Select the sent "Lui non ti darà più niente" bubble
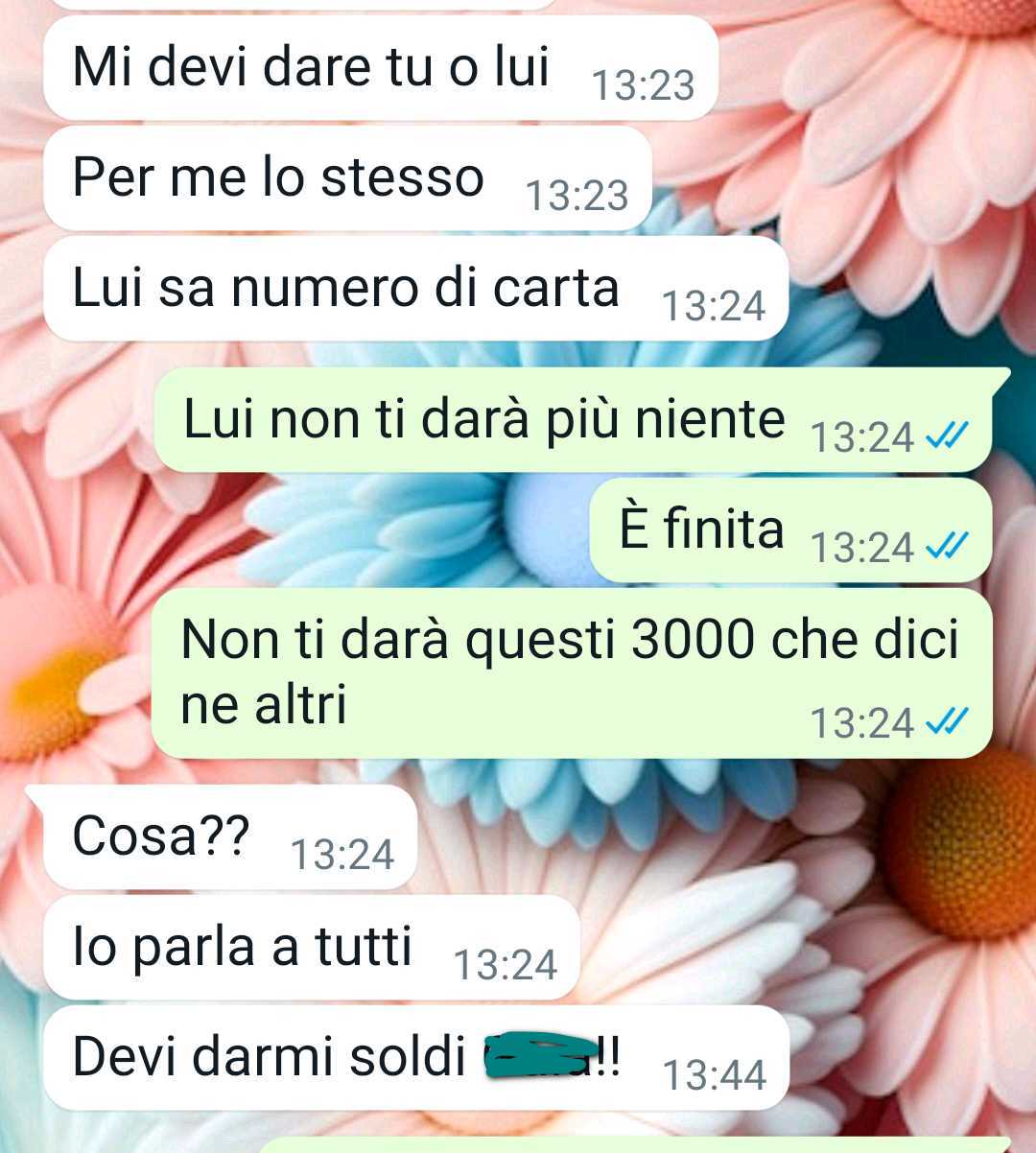The width and height of the screenshot is (1036, 1153). click(x=574, y=420)
